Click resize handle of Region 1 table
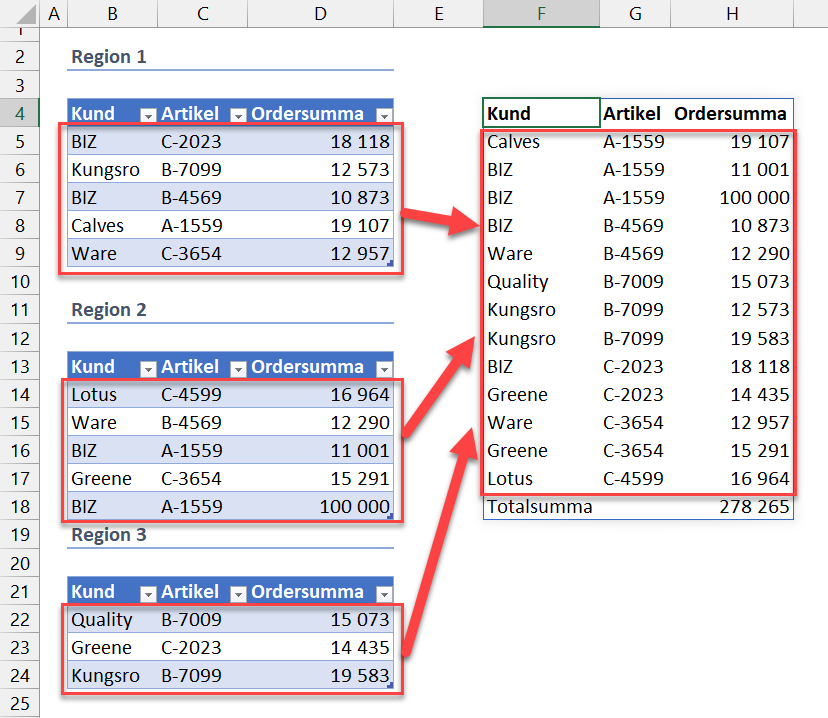 click(x=390, y=264)
